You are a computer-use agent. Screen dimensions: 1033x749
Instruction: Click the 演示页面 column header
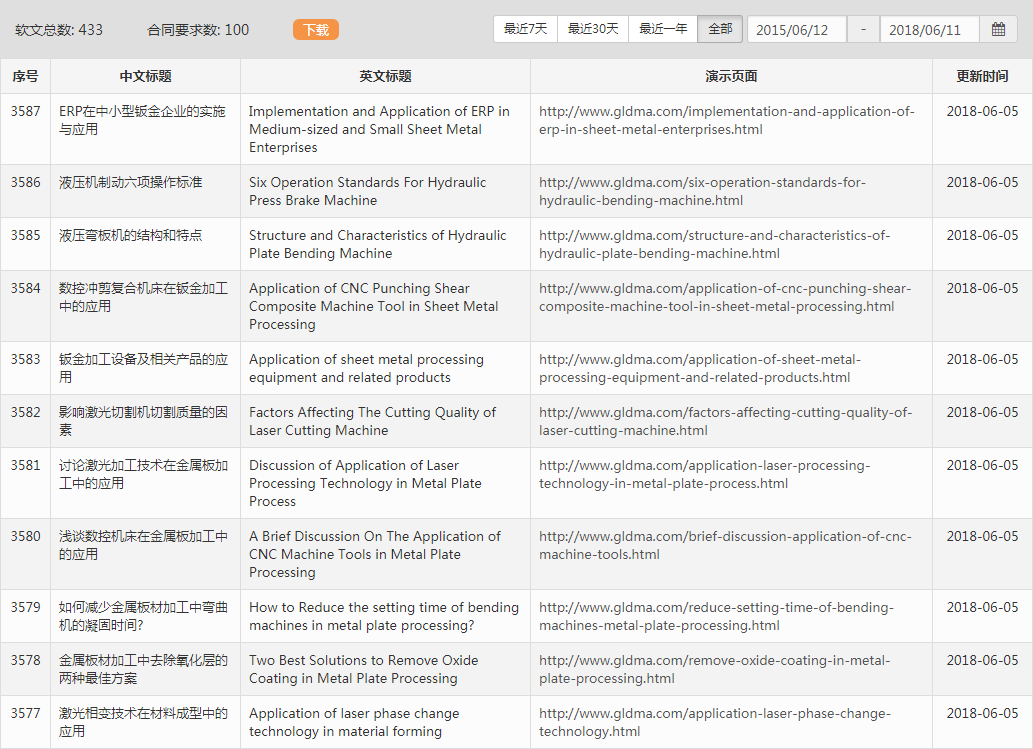[x=731, y=76]
